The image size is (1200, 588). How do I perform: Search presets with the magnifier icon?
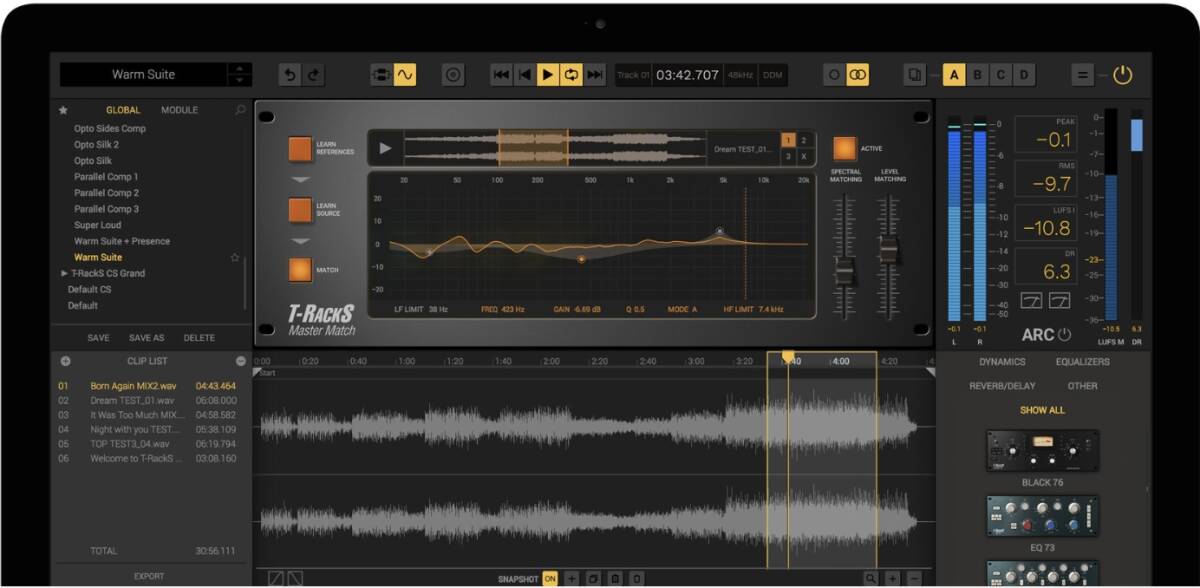240,110
